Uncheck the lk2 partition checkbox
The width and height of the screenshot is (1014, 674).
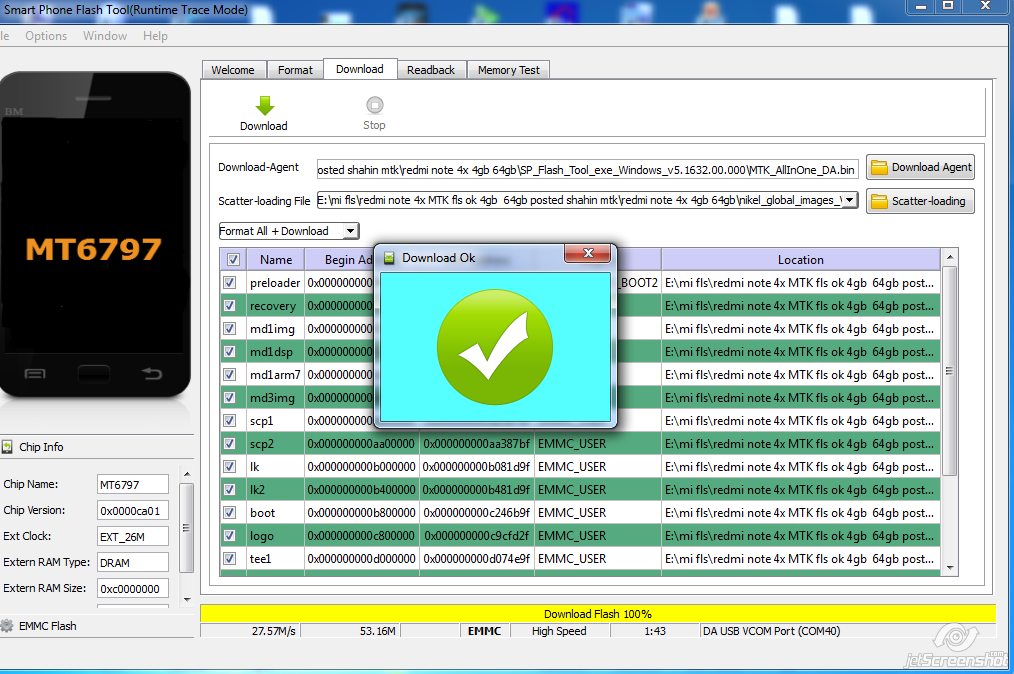pos(230,489)
